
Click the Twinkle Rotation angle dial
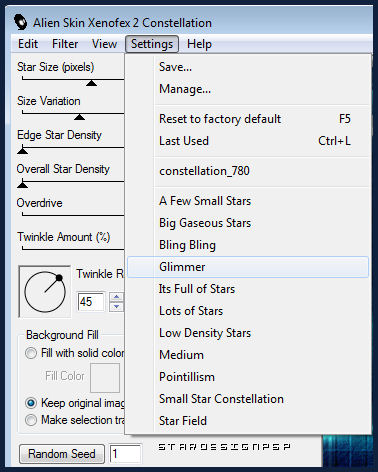pyautogui.click(x=45, y=292)
